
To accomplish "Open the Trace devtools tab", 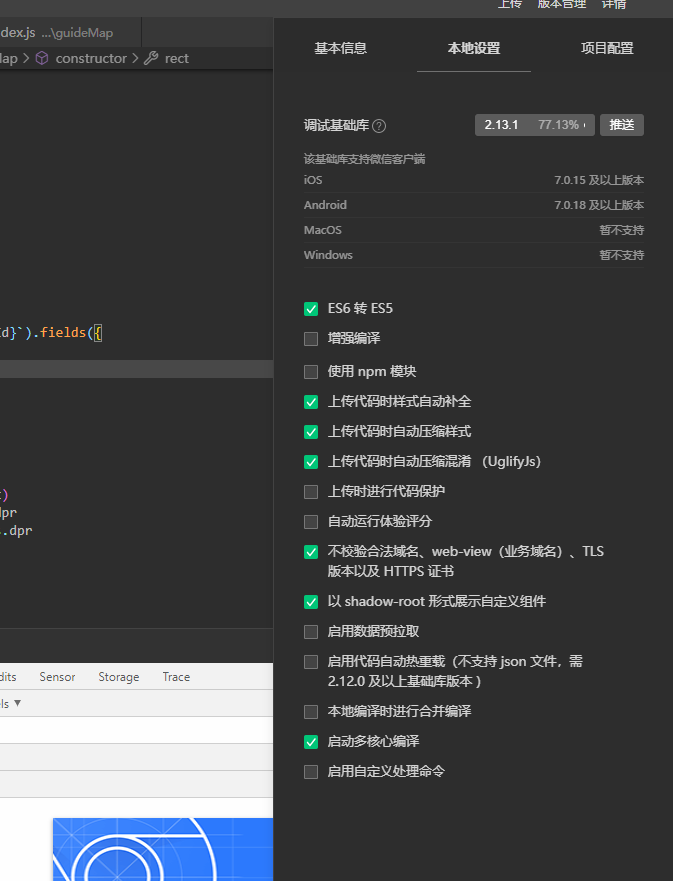I will (x=176, y=677).
